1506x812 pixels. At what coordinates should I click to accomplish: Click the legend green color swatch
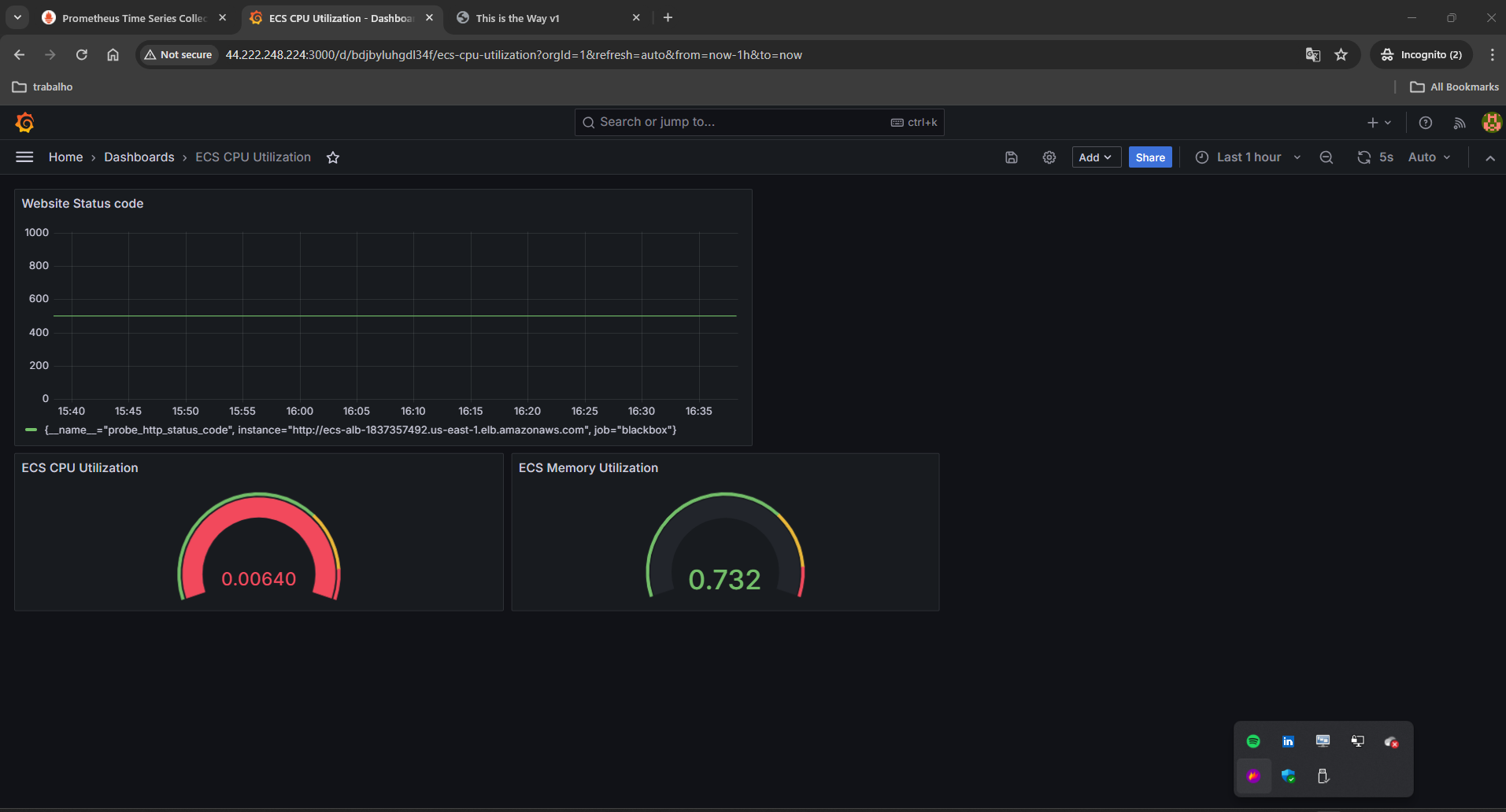[x=31, y=430]
